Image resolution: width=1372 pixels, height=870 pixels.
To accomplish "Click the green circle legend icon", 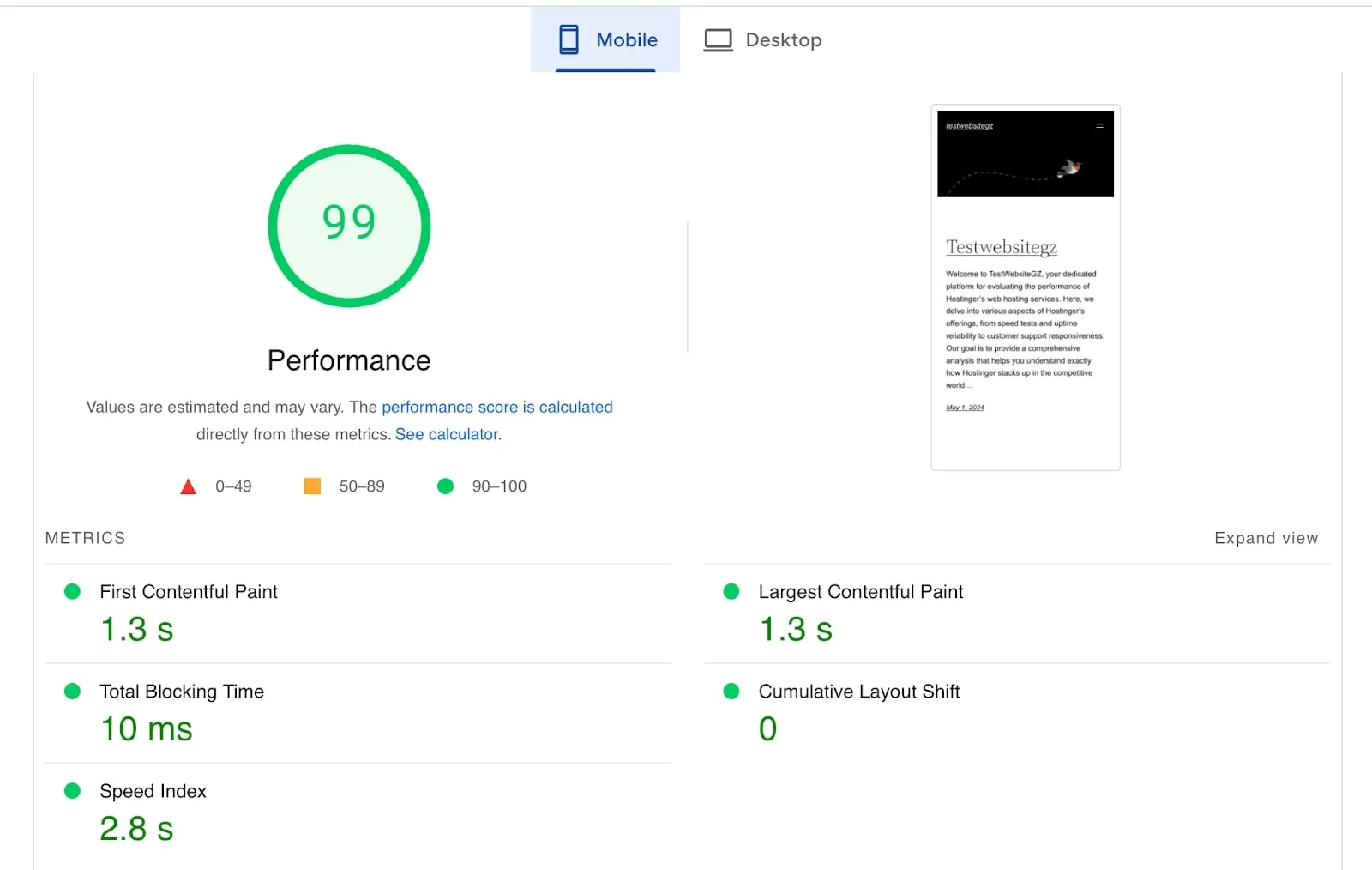I will (445, 486).
